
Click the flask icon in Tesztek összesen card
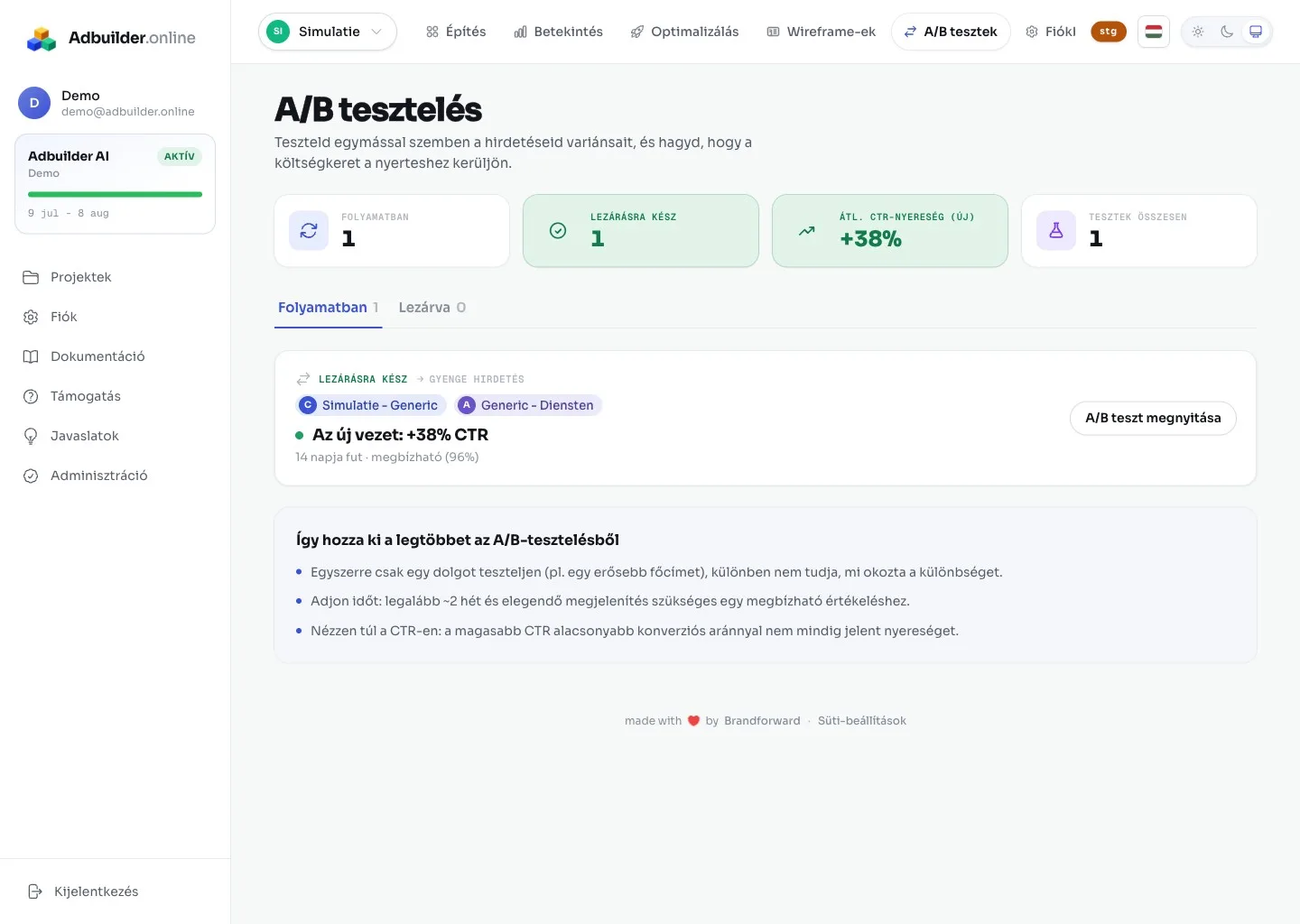[x=1056, y=231]
